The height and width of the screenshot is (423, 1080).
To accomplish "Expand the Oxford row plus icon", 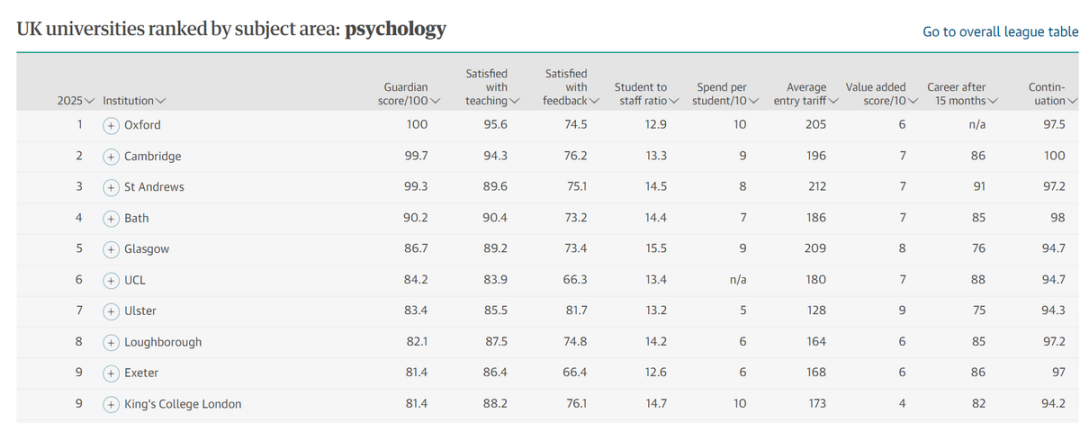I will click(111, 125).
